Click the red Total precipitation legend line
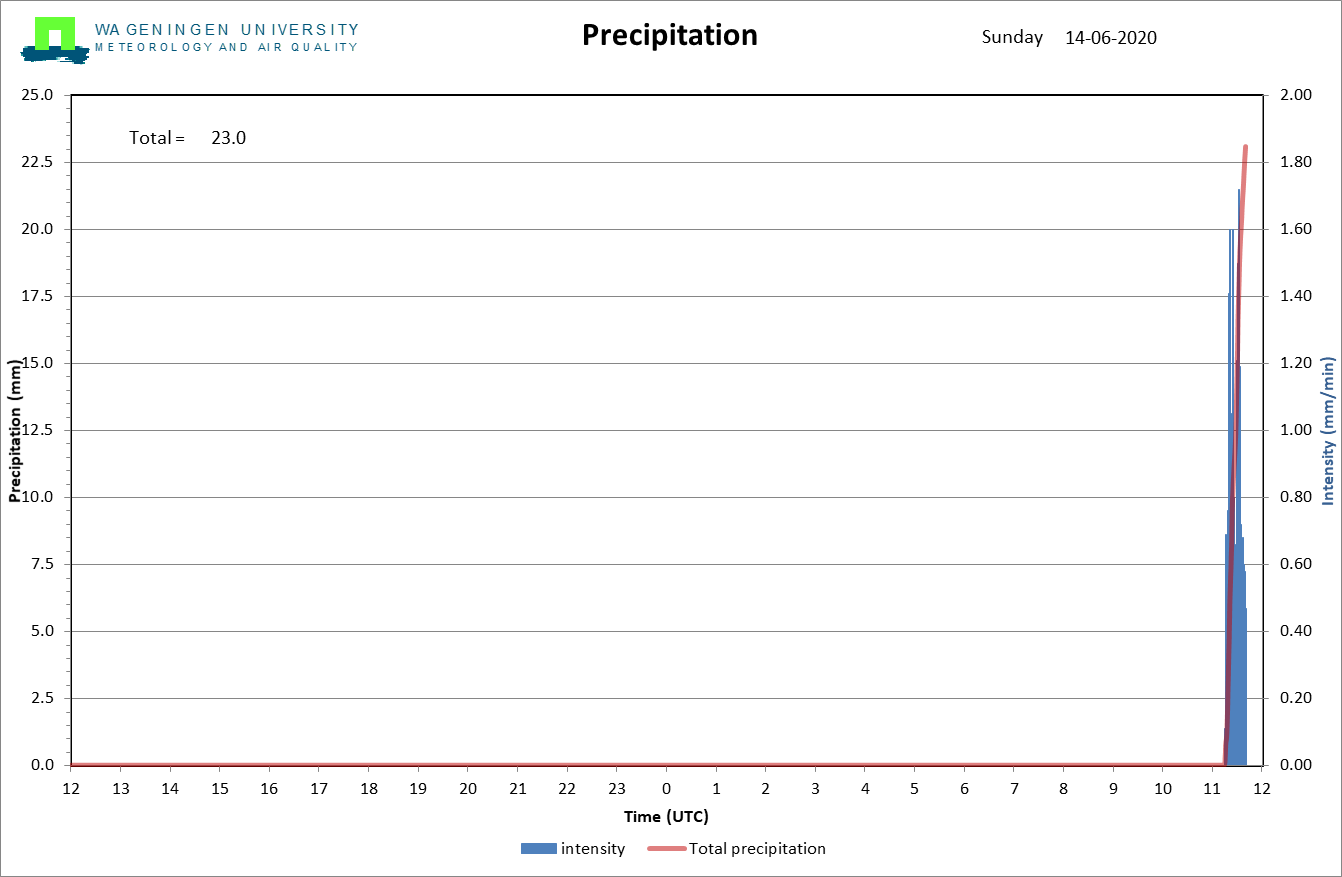This screenshot has height=877, width=1342. (666, 849)
